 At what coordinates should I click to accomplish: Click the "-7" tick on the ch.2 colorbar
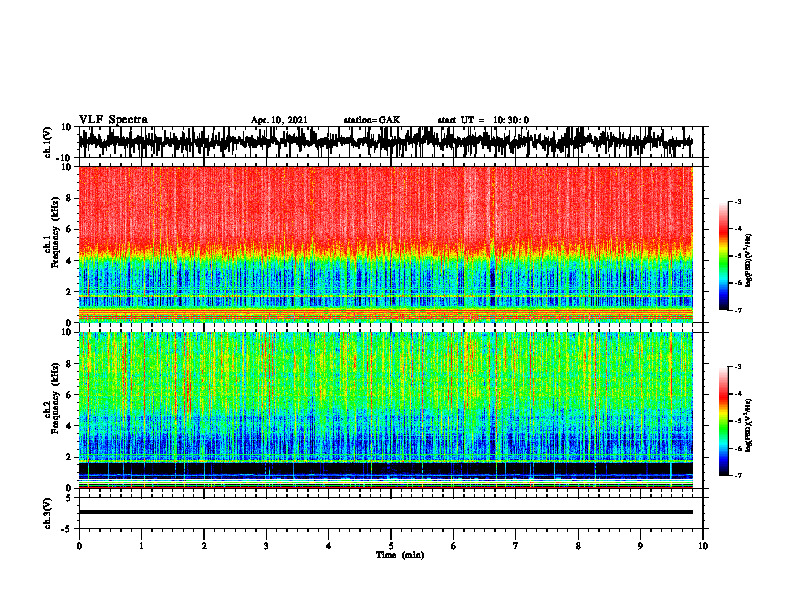(738, 475)
